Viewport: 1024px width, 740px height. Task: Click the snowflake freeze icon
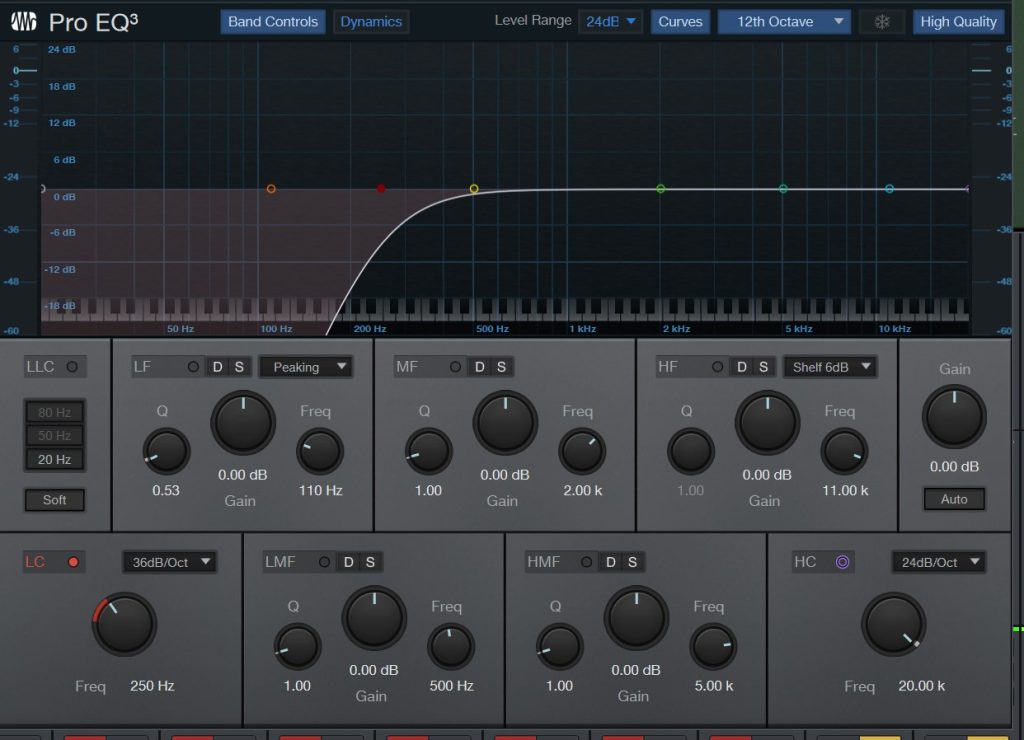pyautogui.click(x=881, y=21)
